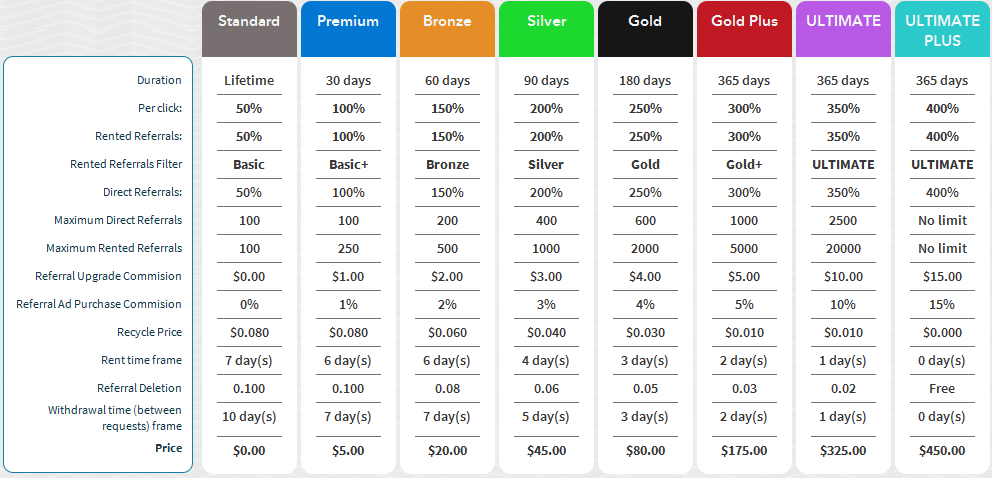Click the Referral Upgrade Commision label
The width and height of the screenshot is (992, 478).
(109, 276)
